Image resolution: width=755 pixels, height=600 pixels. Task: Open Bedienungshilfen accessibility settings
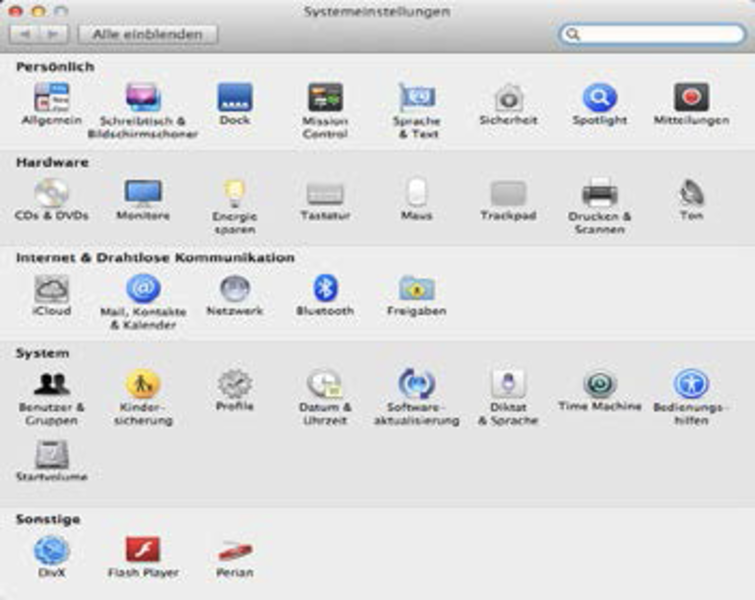691,397
